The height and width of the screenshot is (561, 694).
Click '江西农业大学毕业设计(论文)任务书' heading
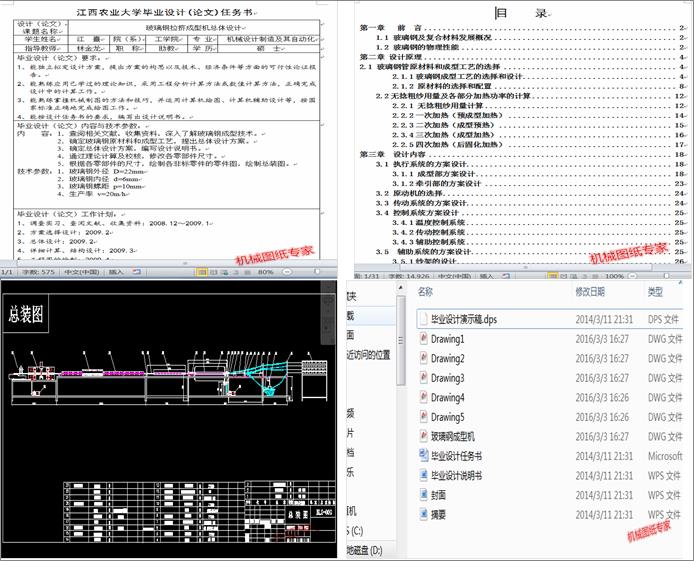[x=166, y=12]
